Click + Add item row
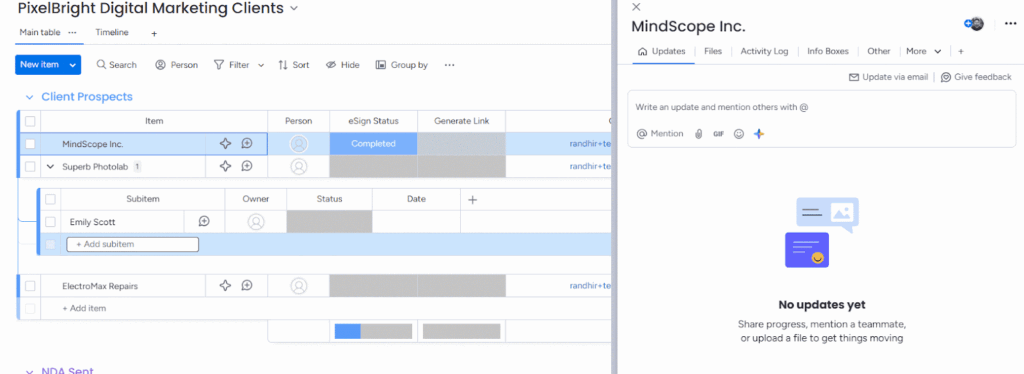1024x374 pixels. point(84,308)
